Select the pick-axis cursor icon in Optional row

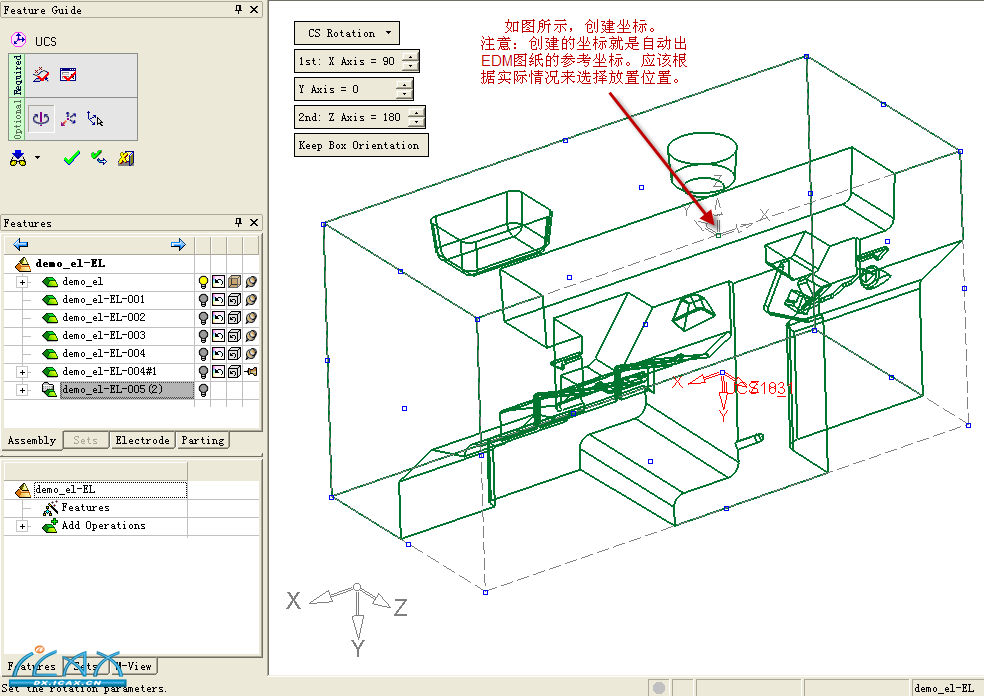coord(96,119)
